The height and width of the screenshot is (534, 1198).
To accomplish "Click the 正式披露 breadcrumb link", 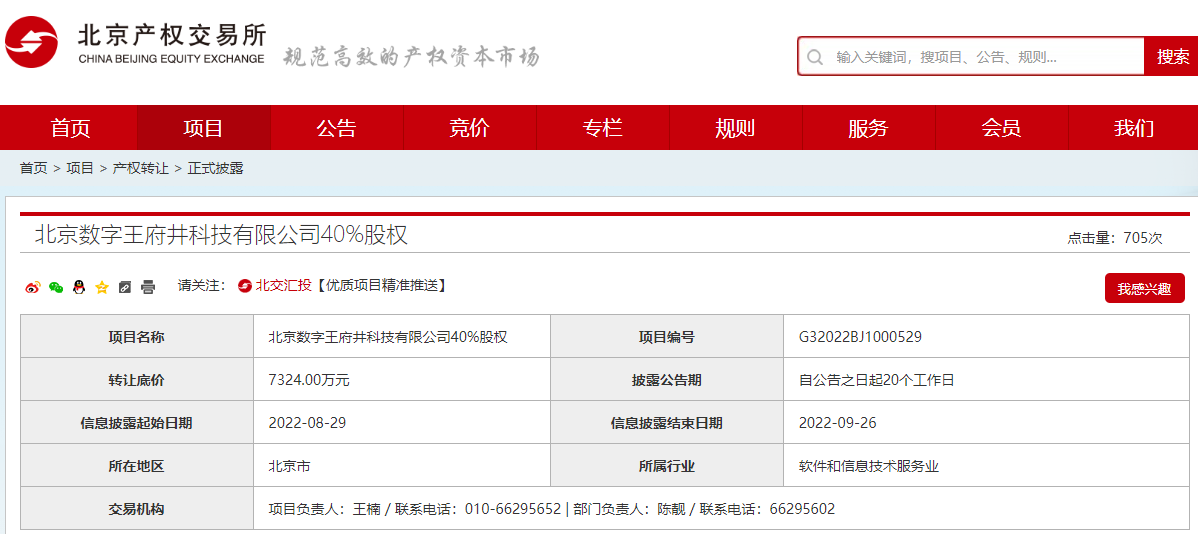I will 215,168.
